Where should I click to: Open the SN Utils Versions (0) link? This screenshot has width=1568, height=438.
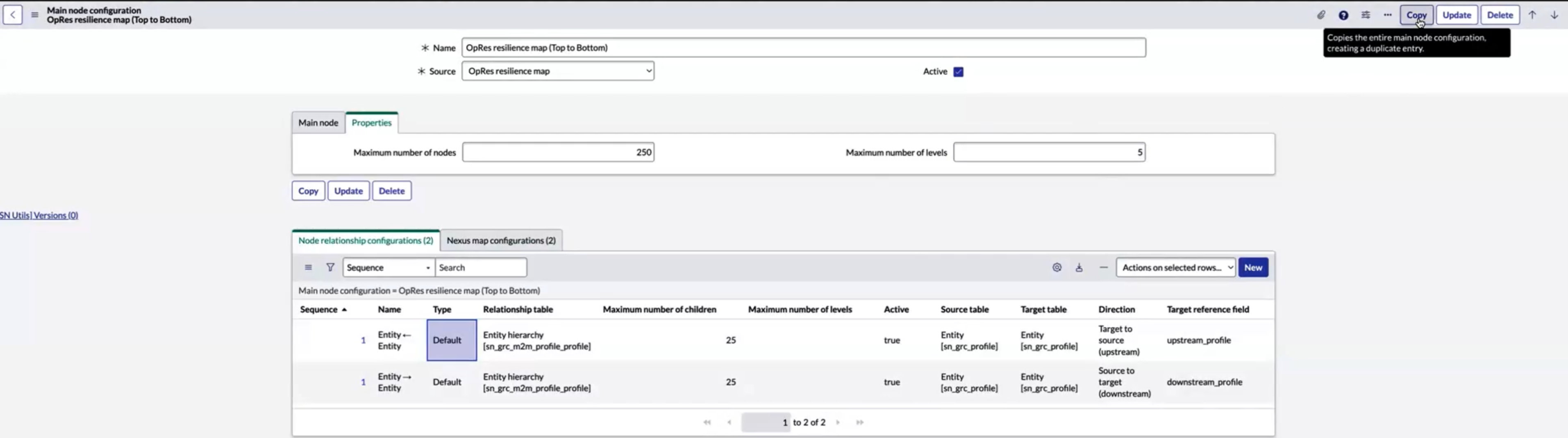(x=39, y=215)
